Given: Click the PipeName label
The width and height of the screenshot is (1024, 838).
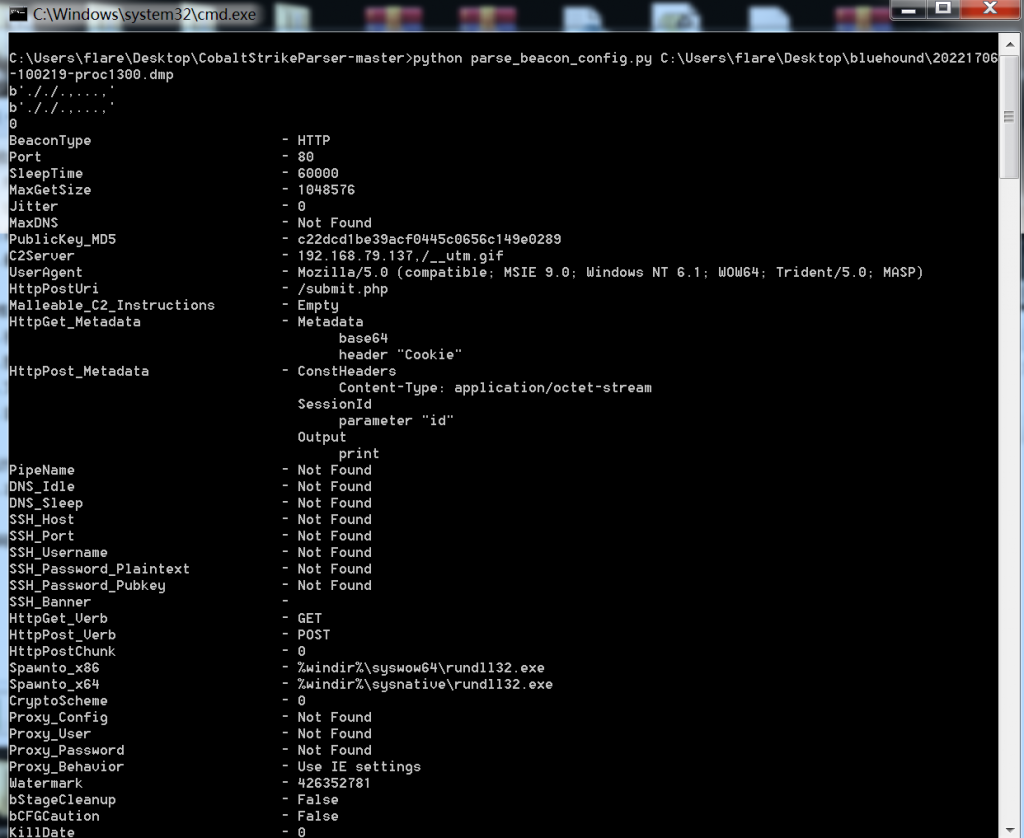Looking at the screenshot, I should pyautogui.click(x=42, y=470).
